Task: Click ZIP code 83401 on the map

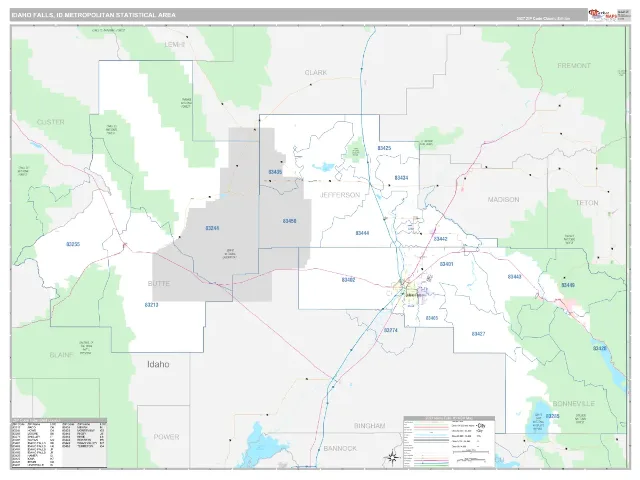Action: 447,264
